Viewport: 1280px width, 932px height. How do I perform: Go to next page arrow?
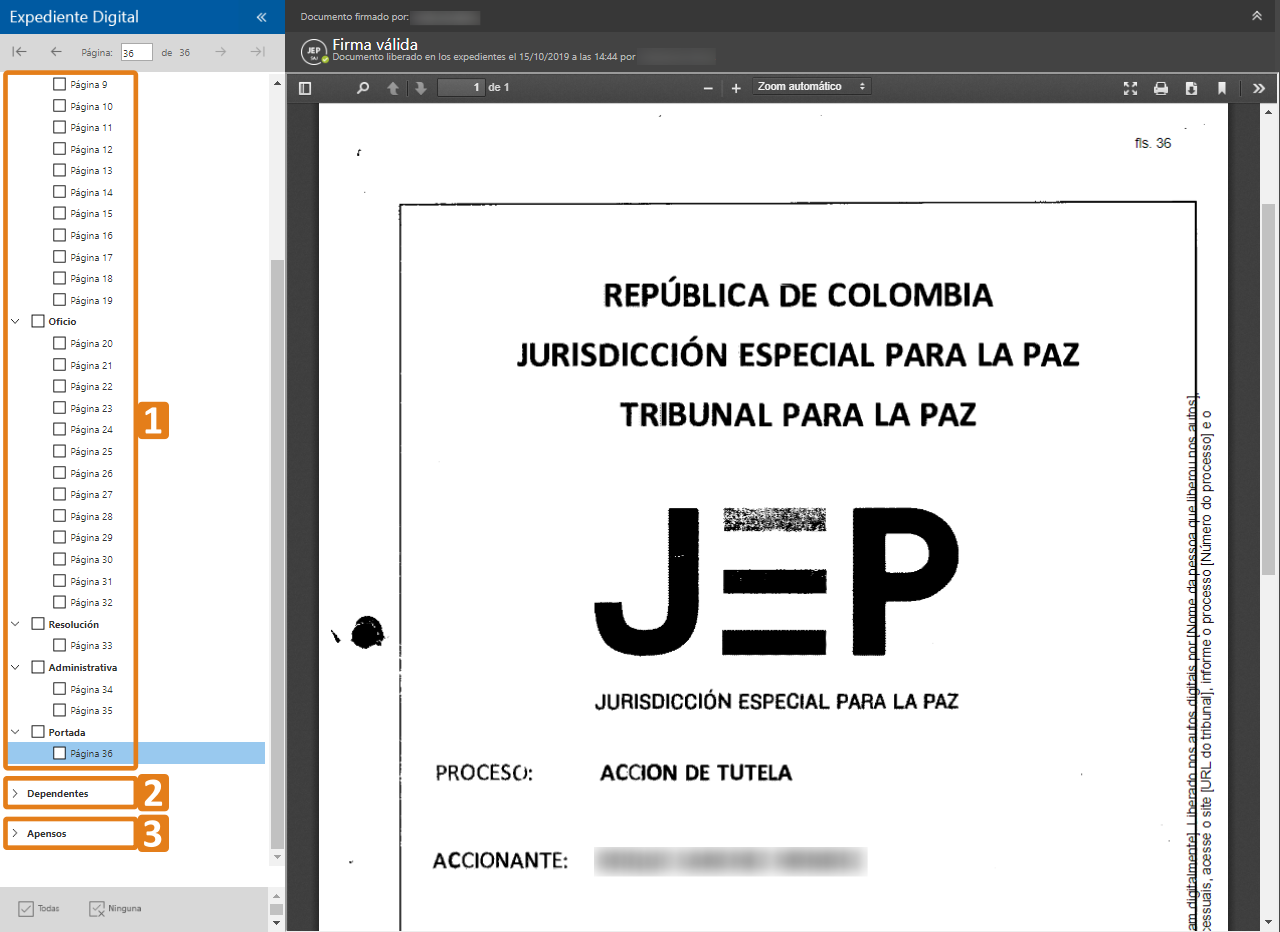tap(221, 52)
